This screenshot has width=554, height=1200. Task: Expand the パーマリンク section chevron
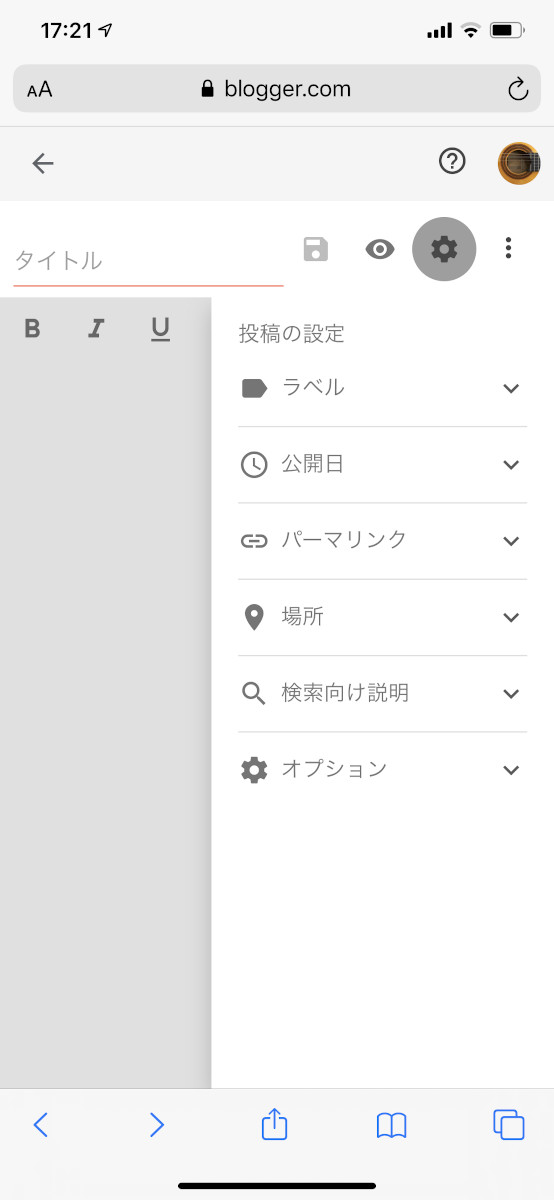point(511,541)
